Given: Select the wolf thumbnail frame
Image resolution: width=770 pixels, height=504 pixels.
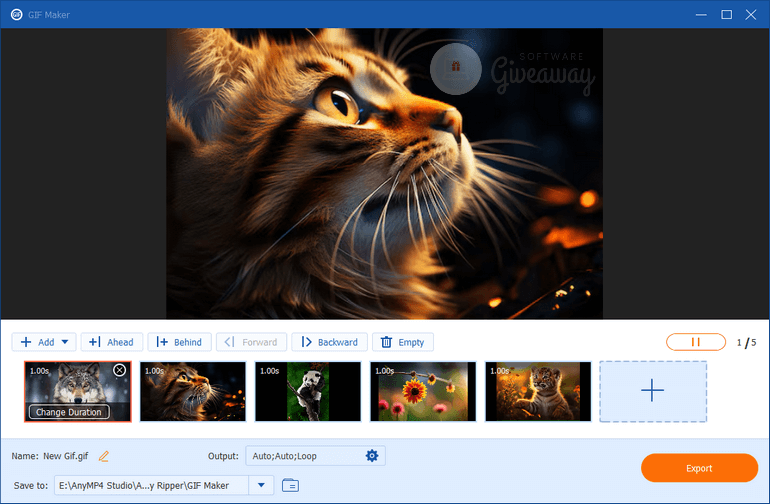Looking at the screenshot, I should point(78,392).
